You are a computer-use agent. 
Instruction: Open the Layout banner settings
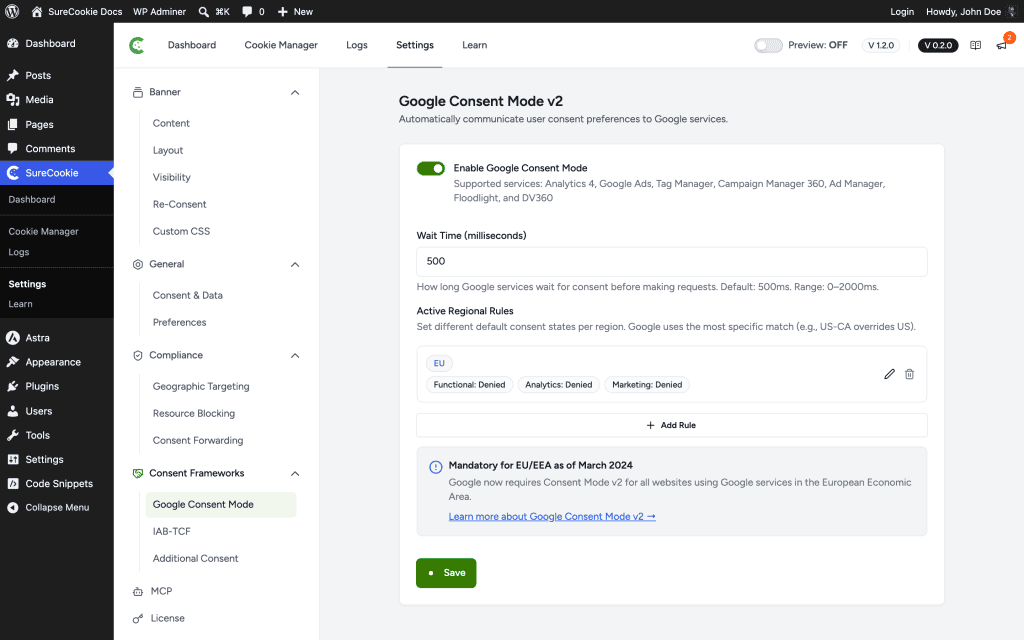(168, 150)
